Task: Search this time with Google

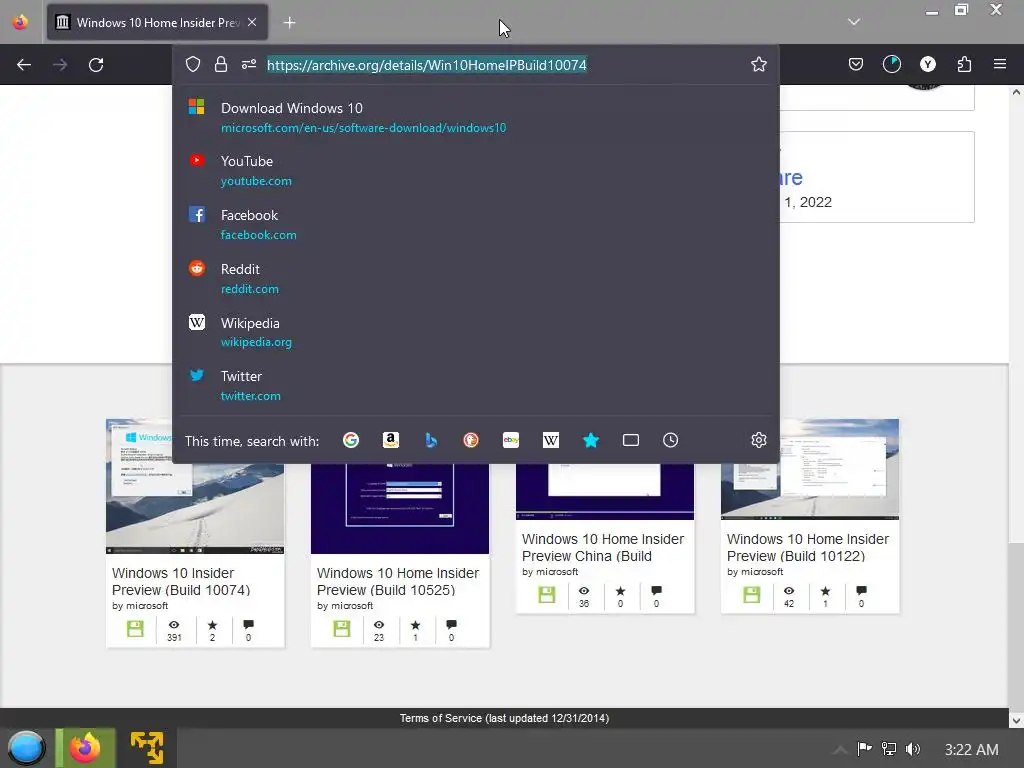Action: coord(351,440)
